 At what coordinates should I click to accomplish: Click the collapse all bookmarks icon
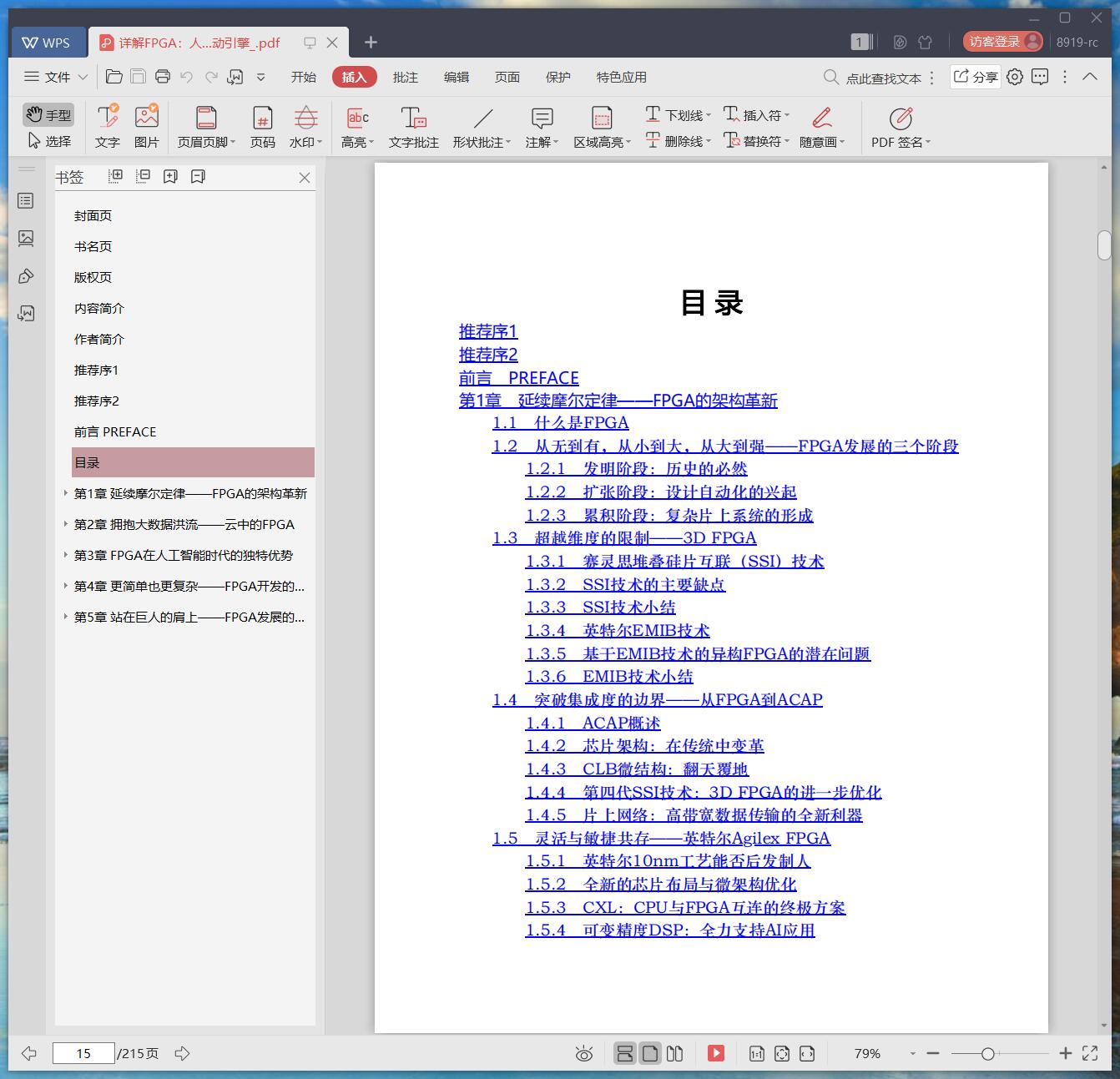(143, 176)
